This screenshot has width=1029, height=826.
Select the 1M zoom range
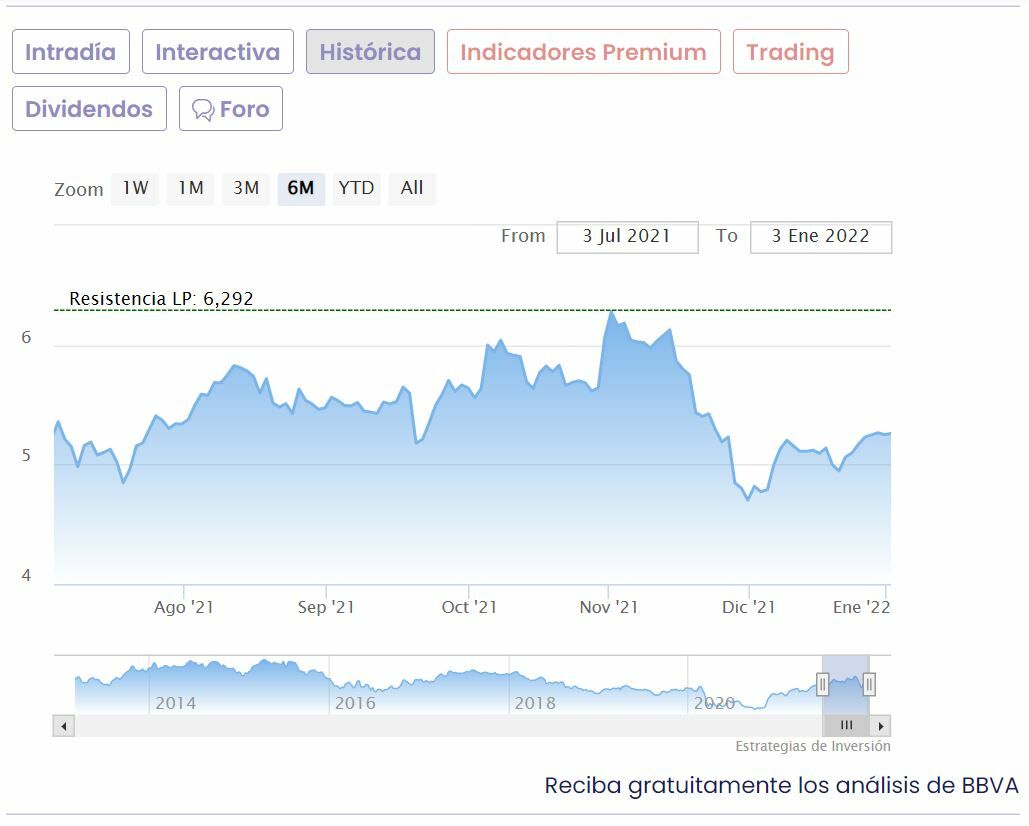pos(190,188)
